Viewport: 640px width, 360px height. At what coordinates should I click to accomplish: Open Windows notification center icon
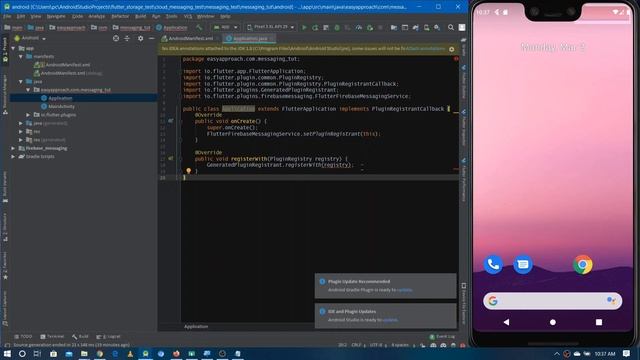point(626,353)
